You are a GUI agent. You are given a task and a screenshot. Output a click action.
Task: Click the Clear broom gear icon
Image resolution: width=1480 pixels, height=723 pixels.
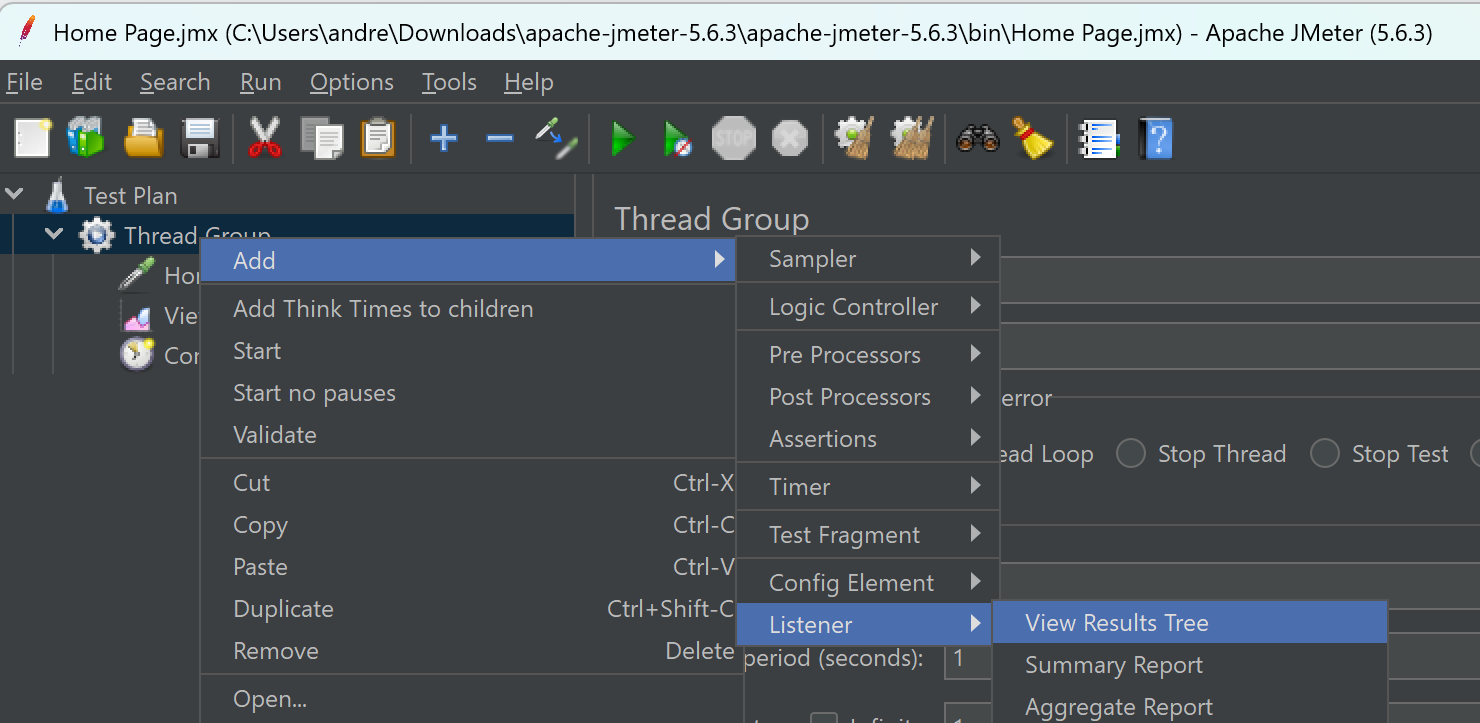coord(855,138)
